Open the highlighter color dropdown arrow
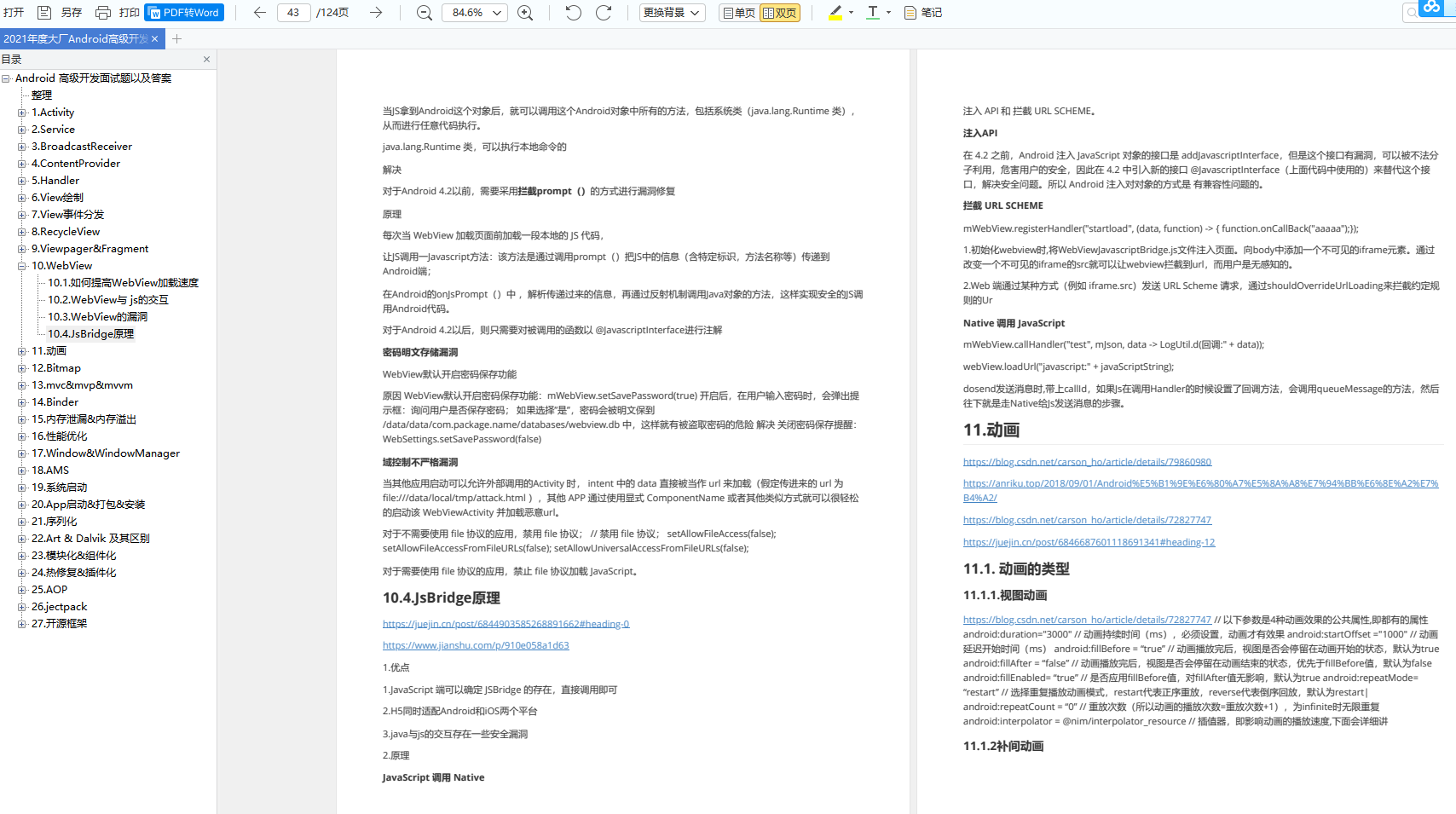 tap(851, 13)
